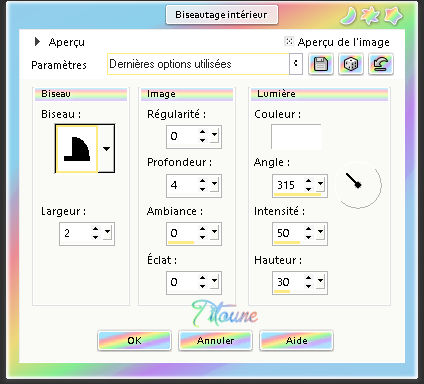Click the white Couleur swatch
This screenshot has width=424, height=384.
(296, 137)
